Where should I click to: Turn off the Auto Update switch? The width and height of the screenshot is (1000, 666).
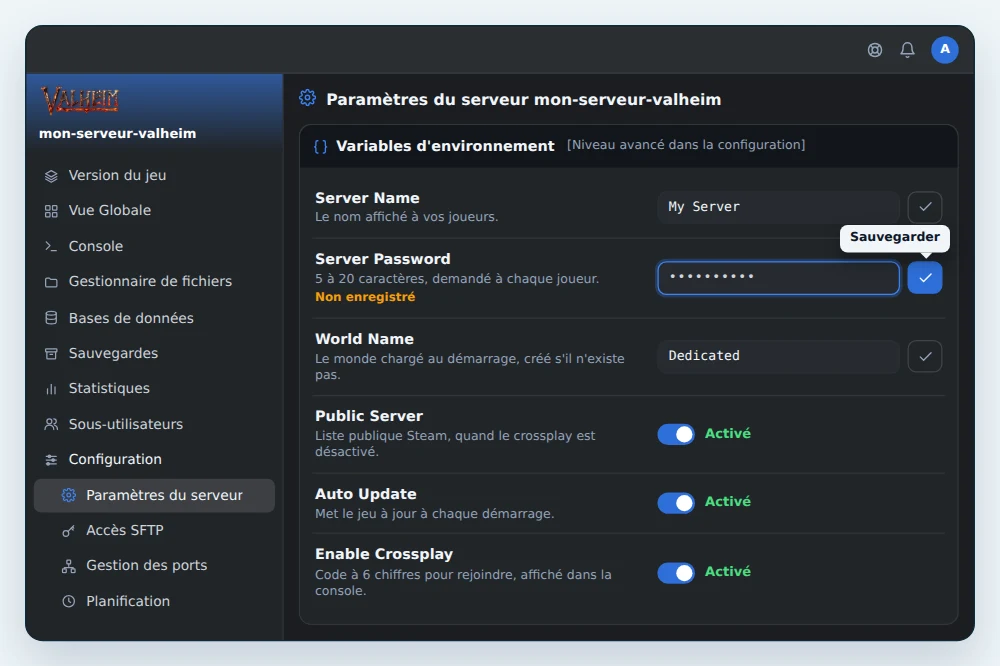[676, 503]
